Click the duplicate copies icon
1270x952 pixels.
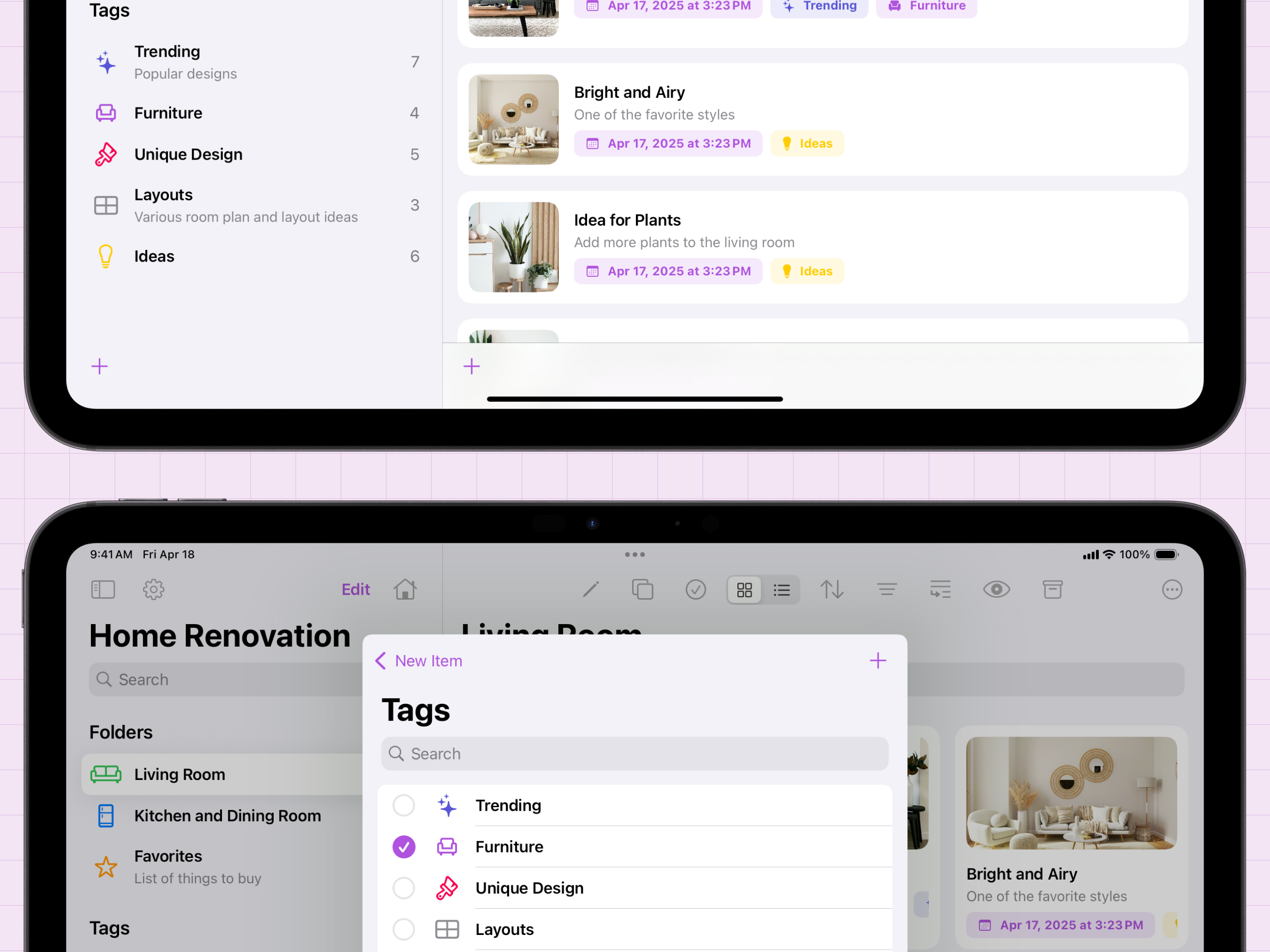(642, 589)
